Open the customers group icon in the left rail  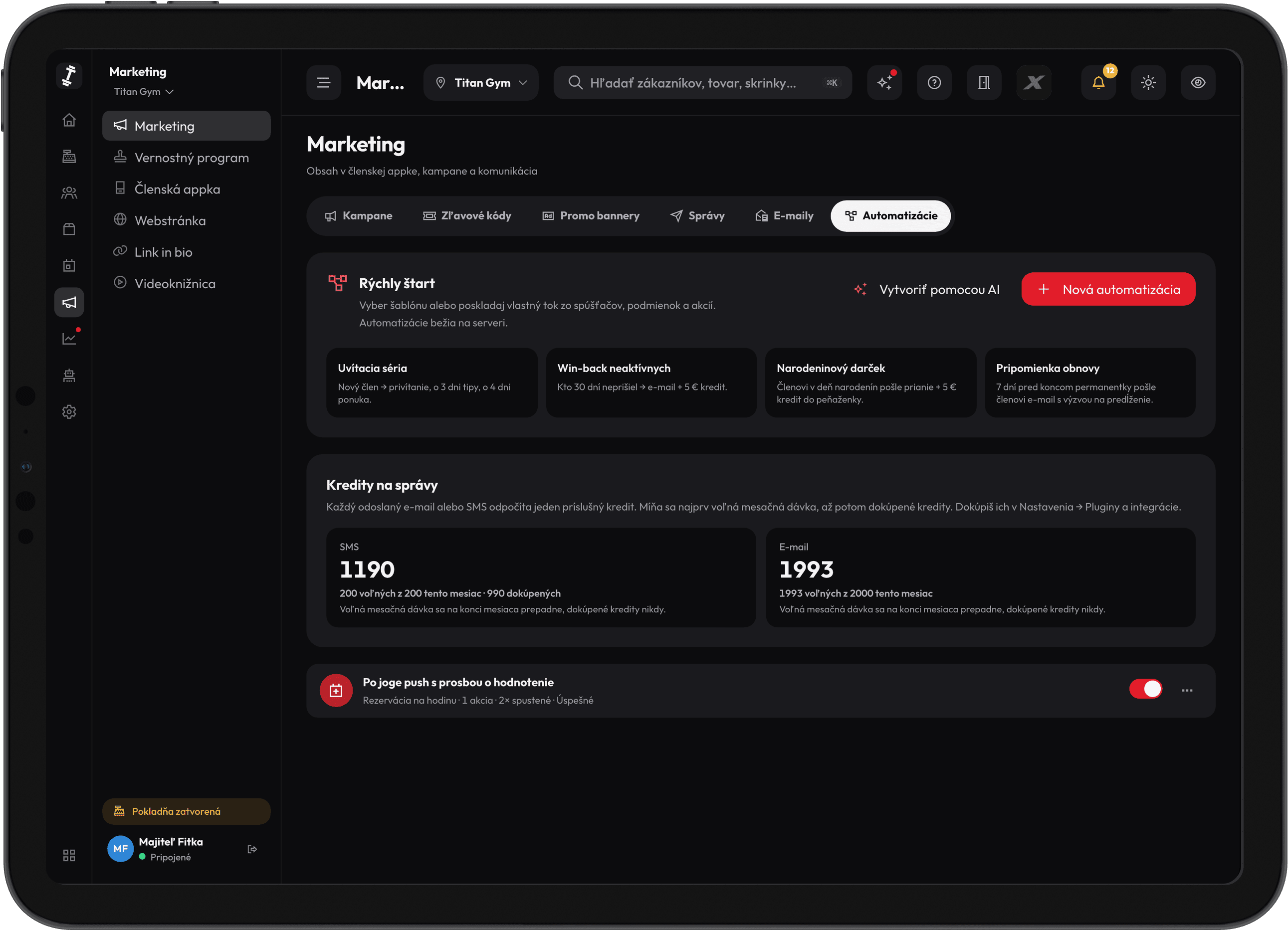point(69,193)
